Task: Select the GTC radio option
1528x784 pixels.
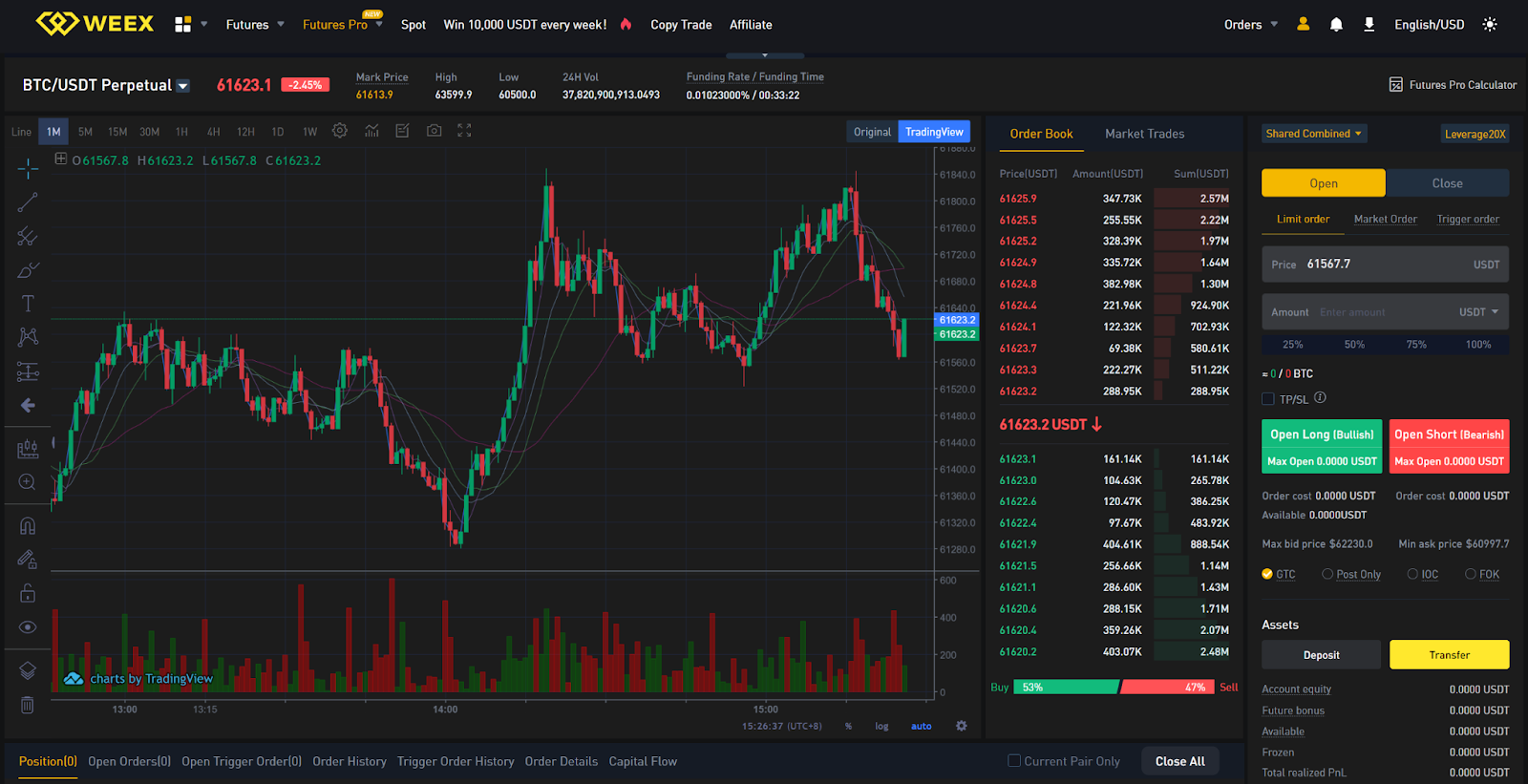Action: [x=1267, y=574]
